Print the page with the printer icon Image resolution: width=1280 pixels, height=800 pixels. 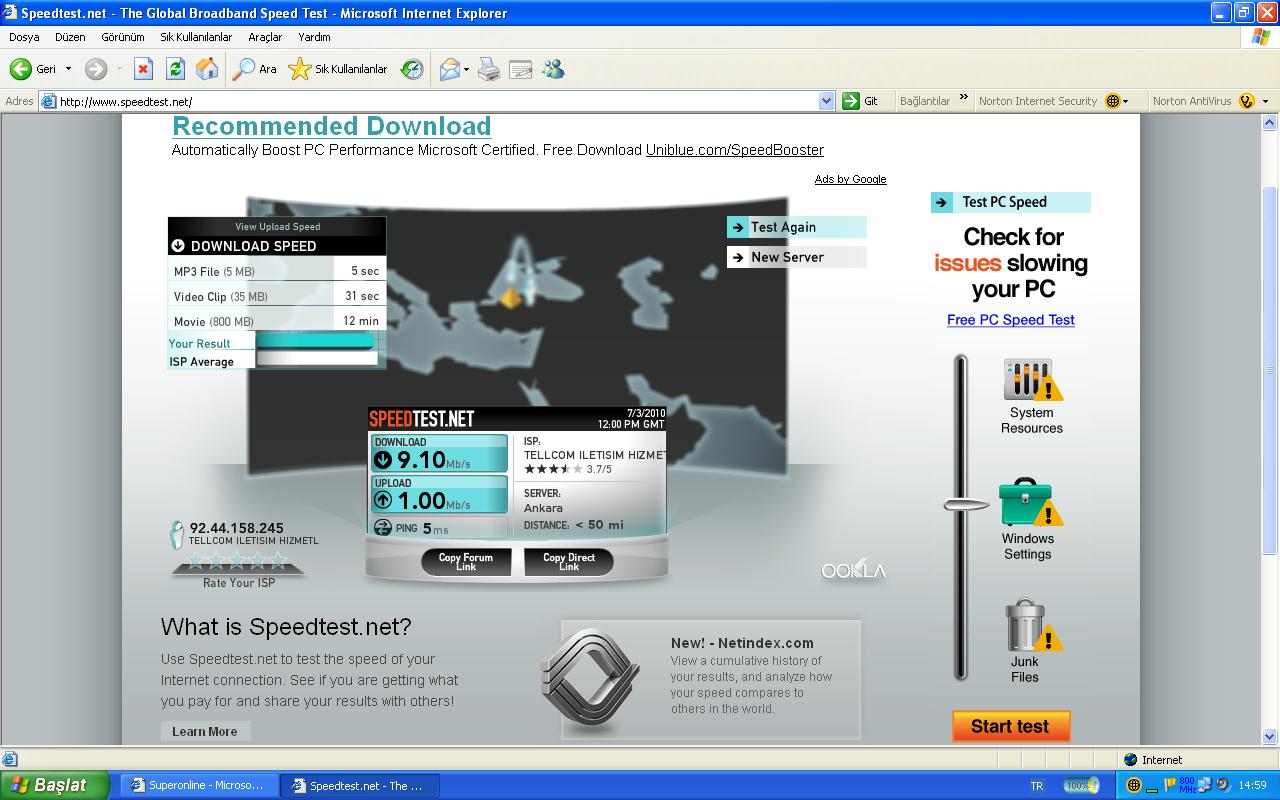coord(489,69)
